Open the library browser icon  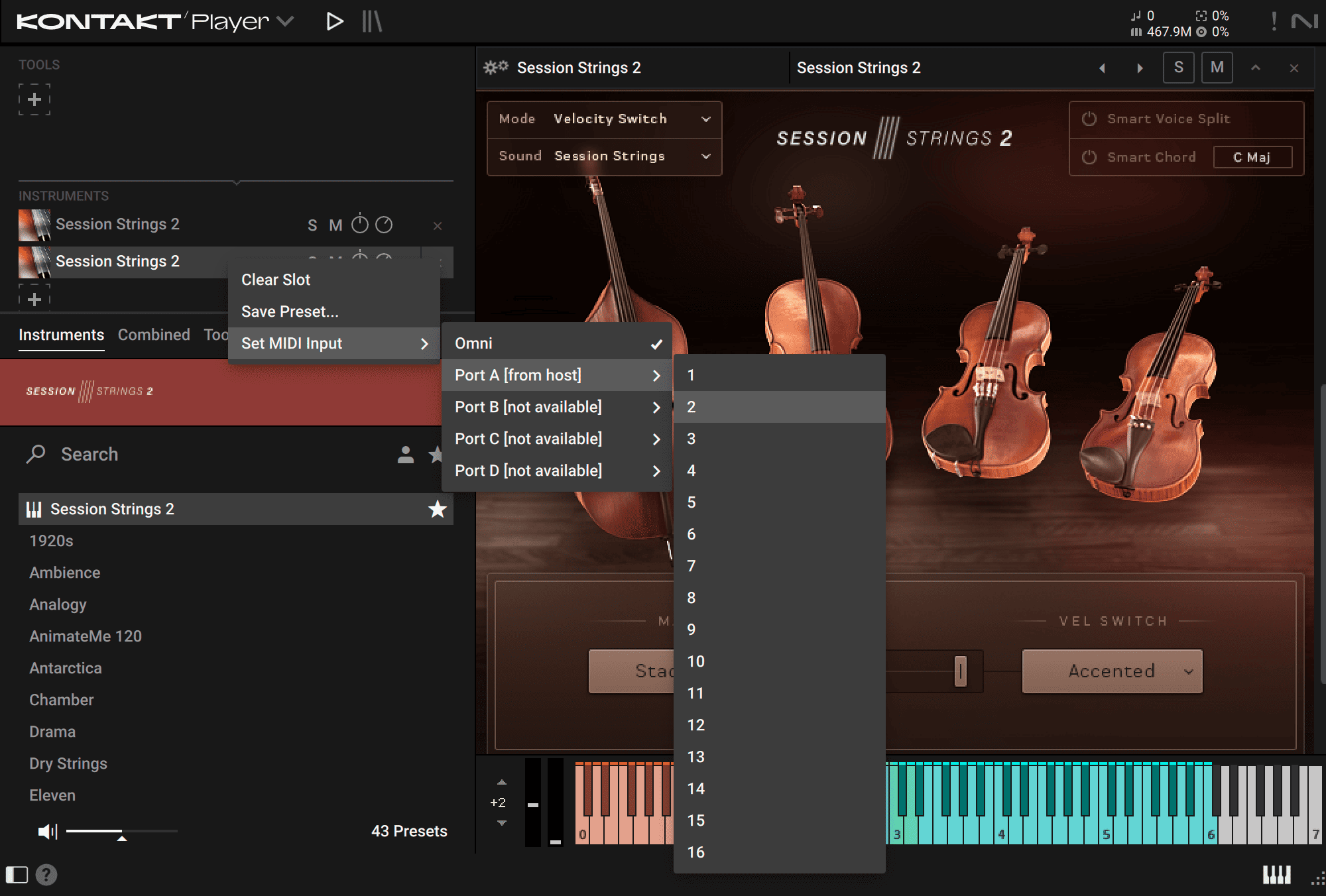372,22
